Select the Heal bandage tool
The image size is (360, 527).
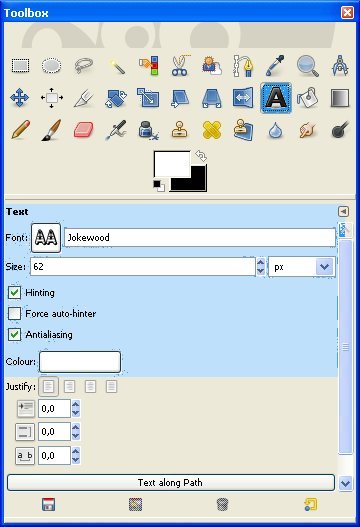[x=212, y=130]
